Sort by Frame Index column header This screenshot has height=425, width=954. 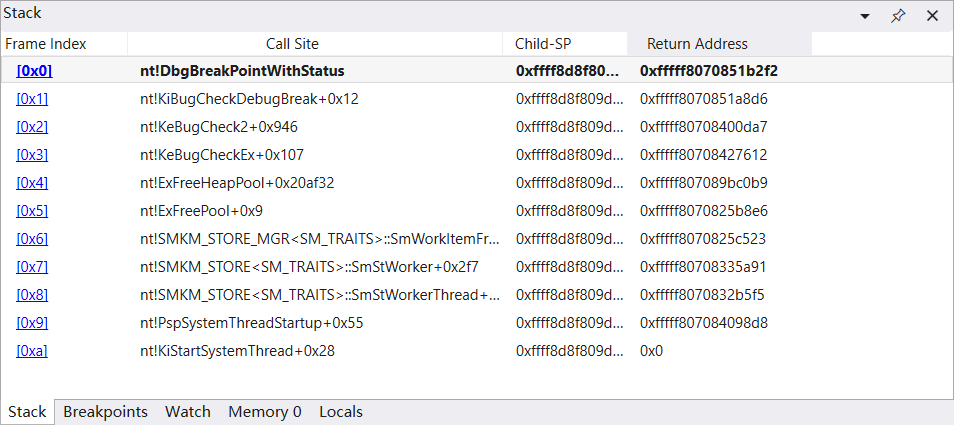[46, 44]
